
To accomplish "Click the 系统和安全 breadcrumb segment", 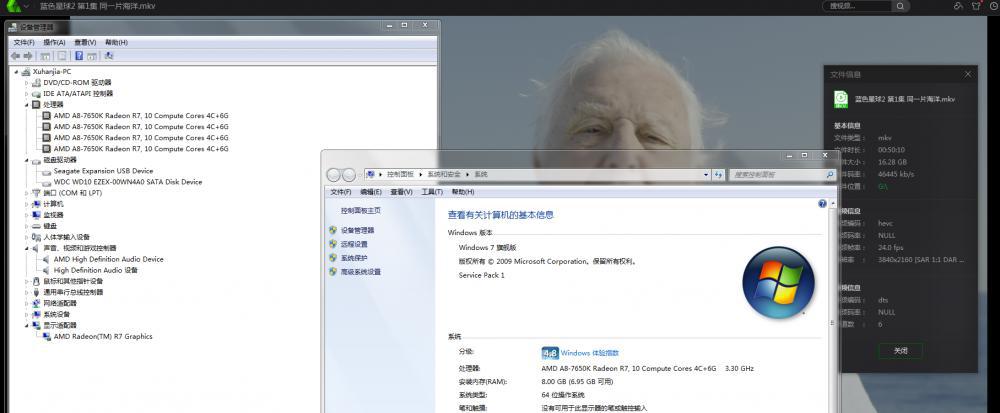I will coord(445,175).
